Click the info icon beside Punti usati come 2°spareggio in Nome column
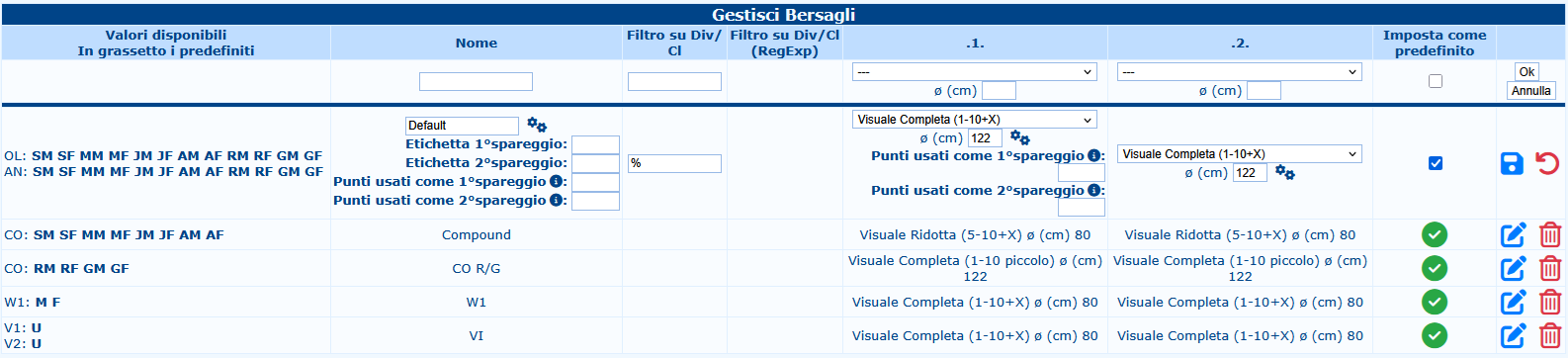Viewport: 1568px width, 358px height. (x=557, y=200)
